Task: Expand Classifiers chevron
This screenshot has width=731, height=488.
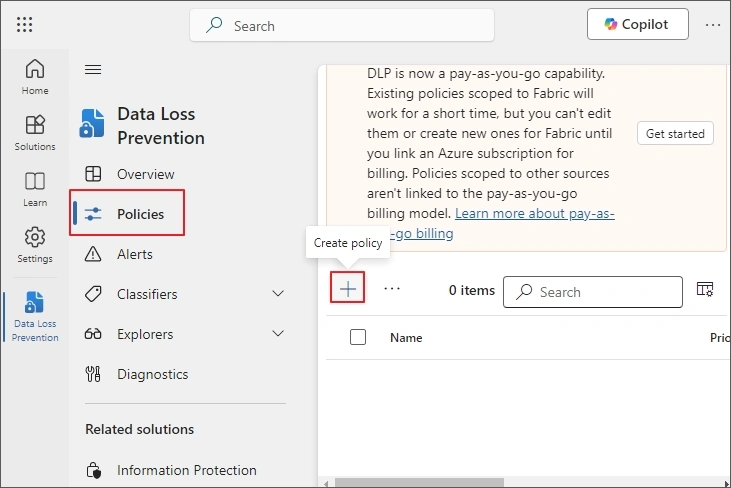Action: (x=278, y=294)
